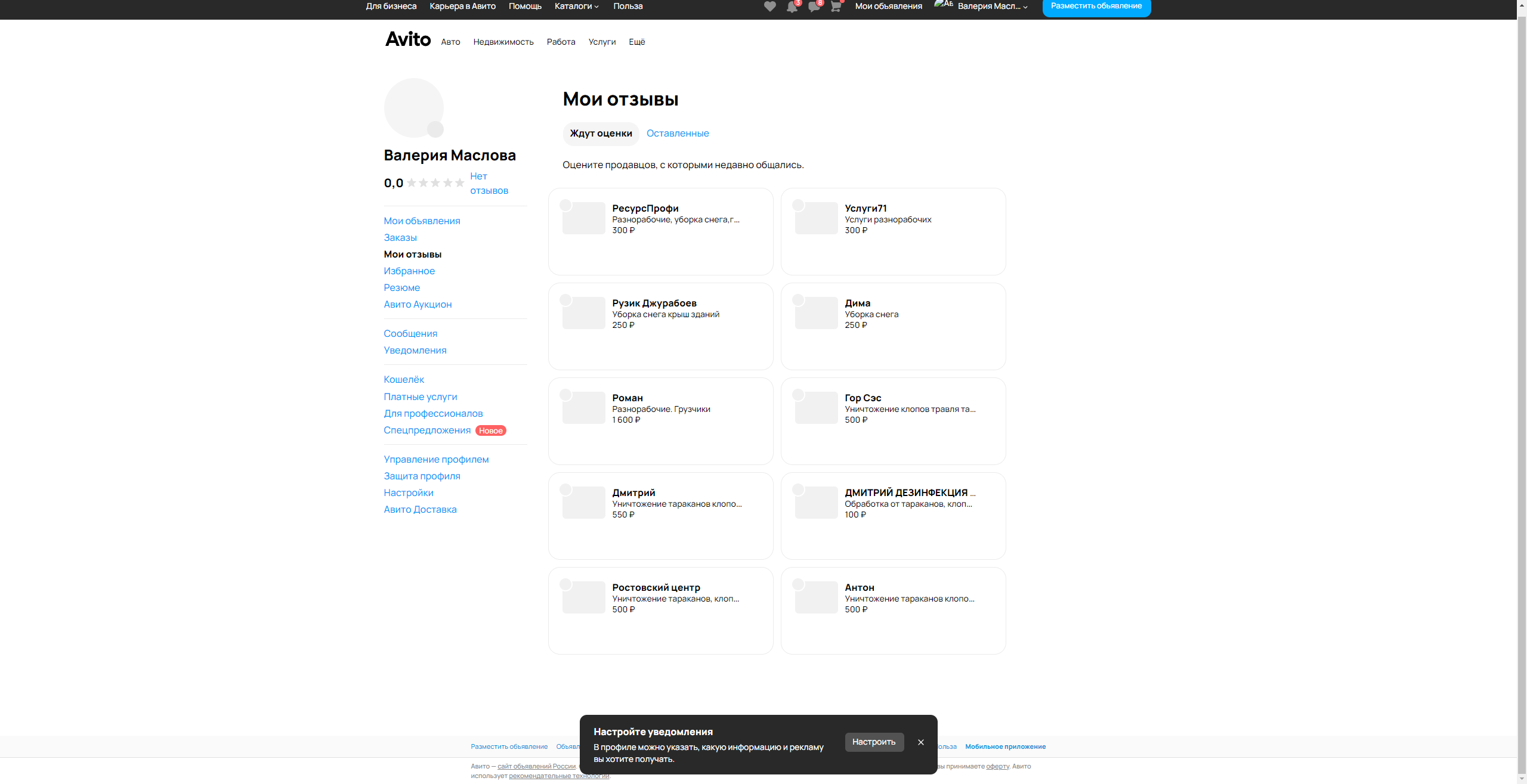Open РесурсПрофи seller card thumbnail
The width and height of the screenshot is (1527, 784).
tap(583, 218)
